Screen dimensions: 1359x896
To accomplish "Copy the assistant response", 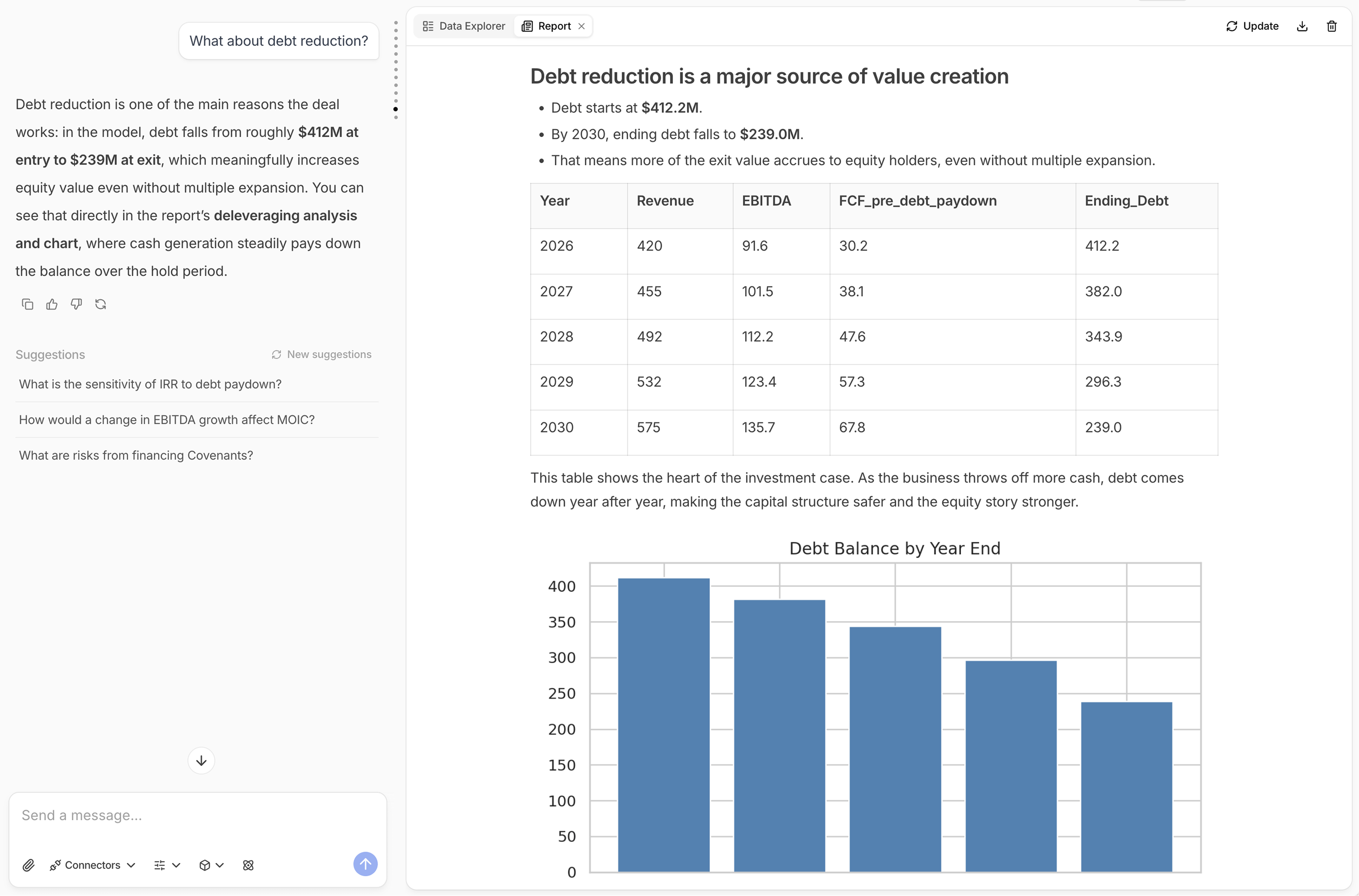I will [27, 304].
